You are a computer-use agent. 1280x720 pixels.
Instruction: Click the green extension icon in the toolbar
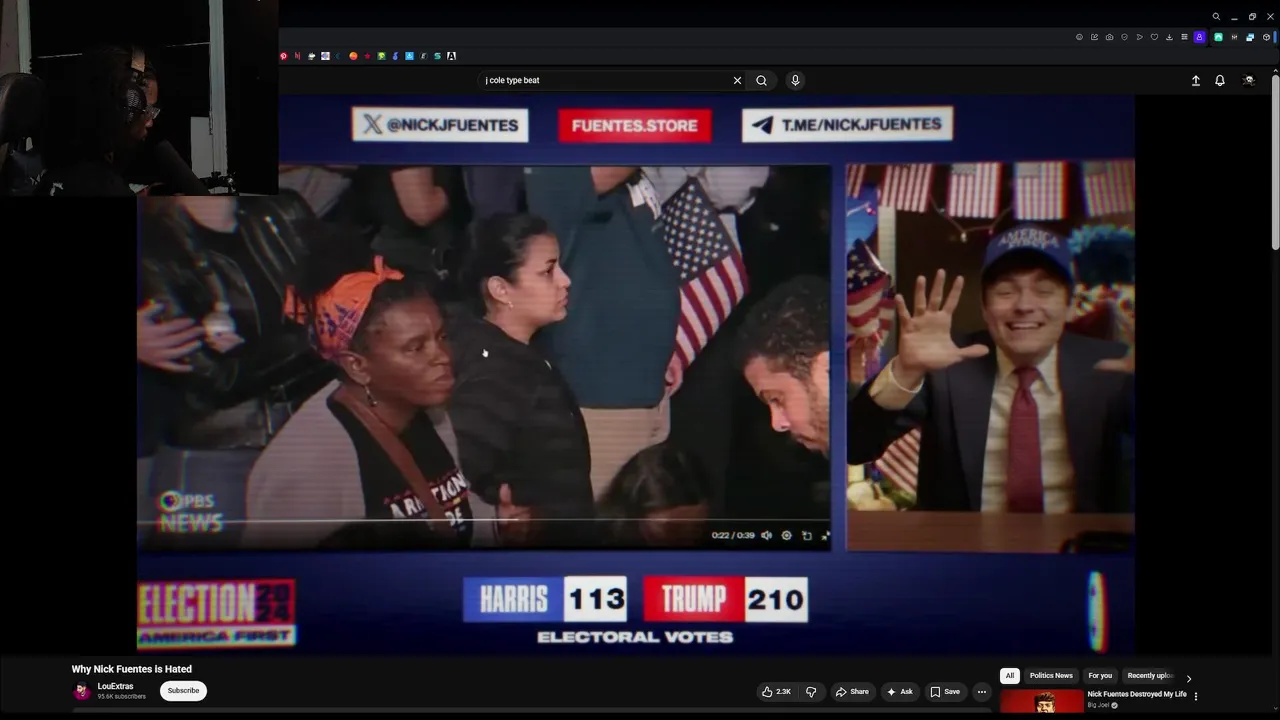[1218, 37]
